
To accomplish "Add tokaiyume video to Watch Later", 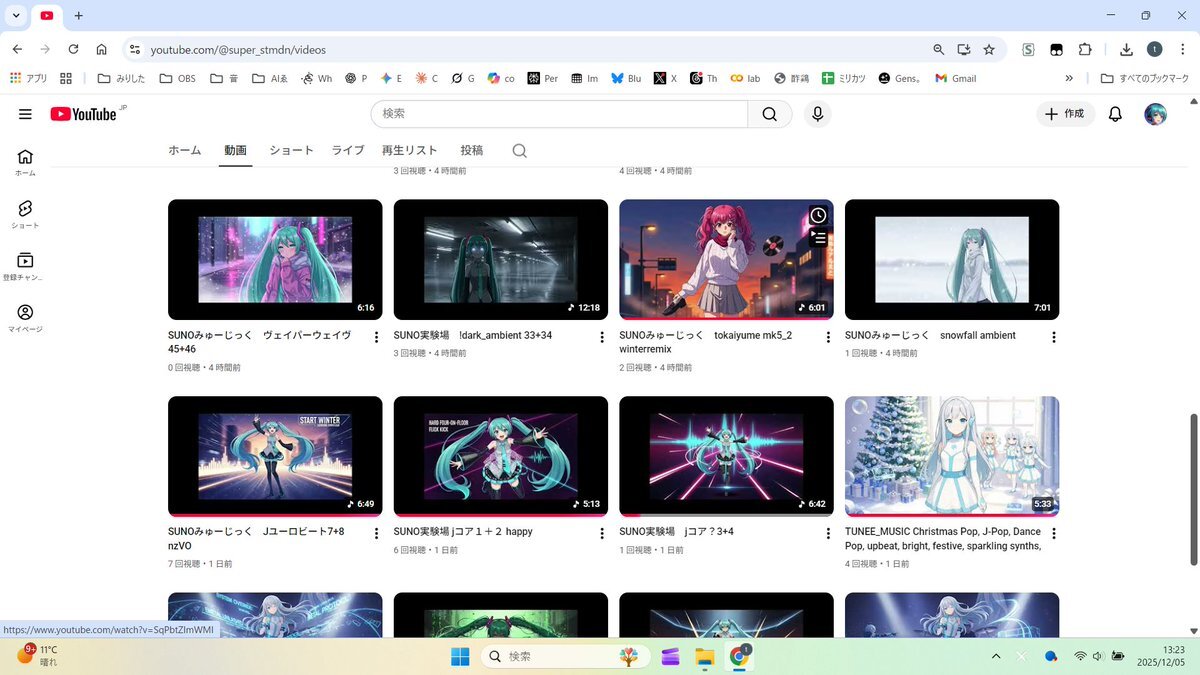I will click(x=818, y=215).
